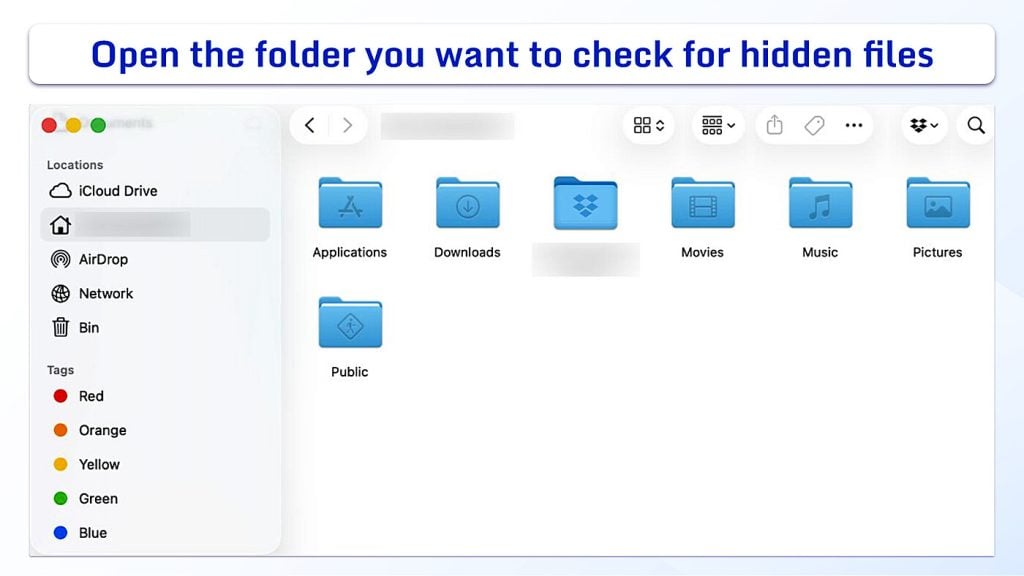Viewport: 1024px width, 576px height.
Task: Click the Music folder label
Action: [x=820, y=252]
